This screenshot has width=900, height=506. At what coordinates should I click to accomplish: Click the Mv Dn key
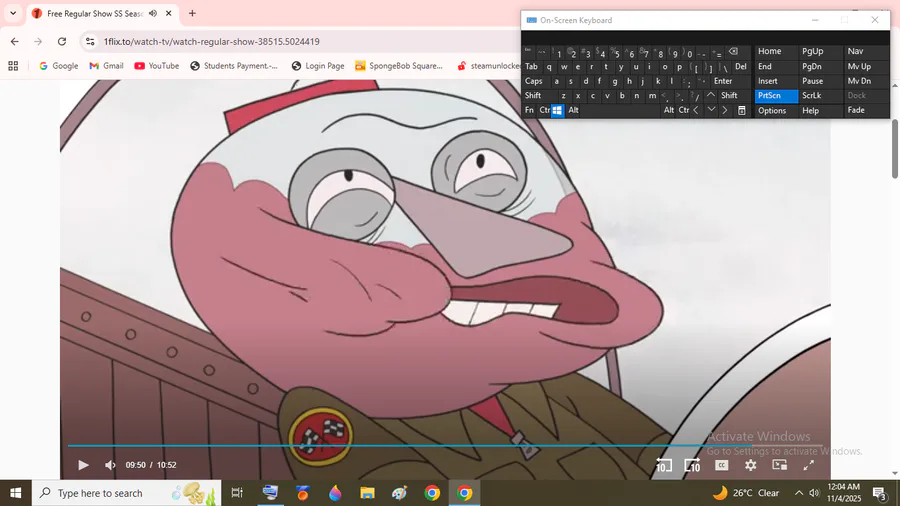866,81
